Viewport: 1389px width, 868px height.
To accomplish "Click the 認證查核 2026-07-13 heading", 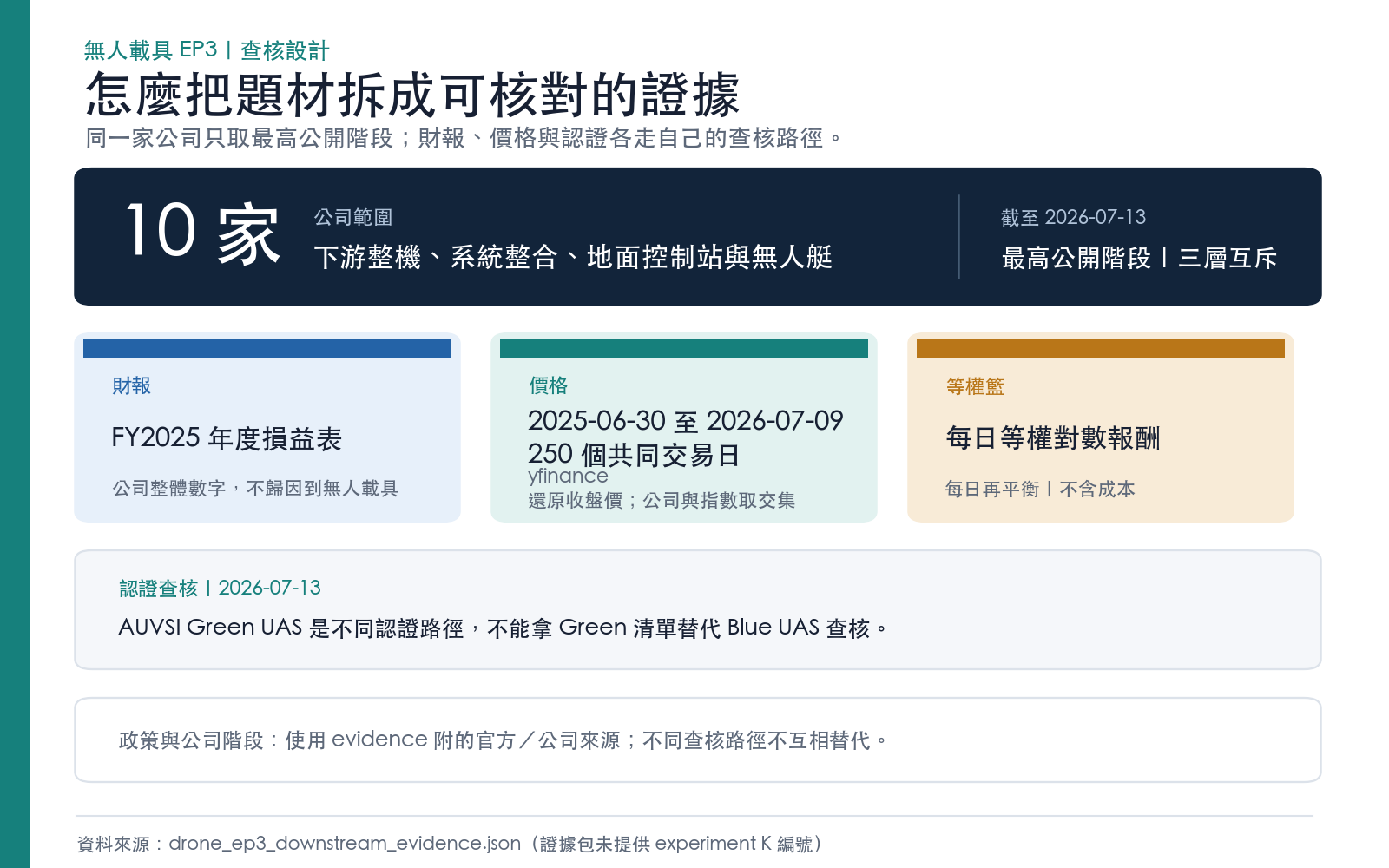I will pyautogui.click(x=220, y=588).
